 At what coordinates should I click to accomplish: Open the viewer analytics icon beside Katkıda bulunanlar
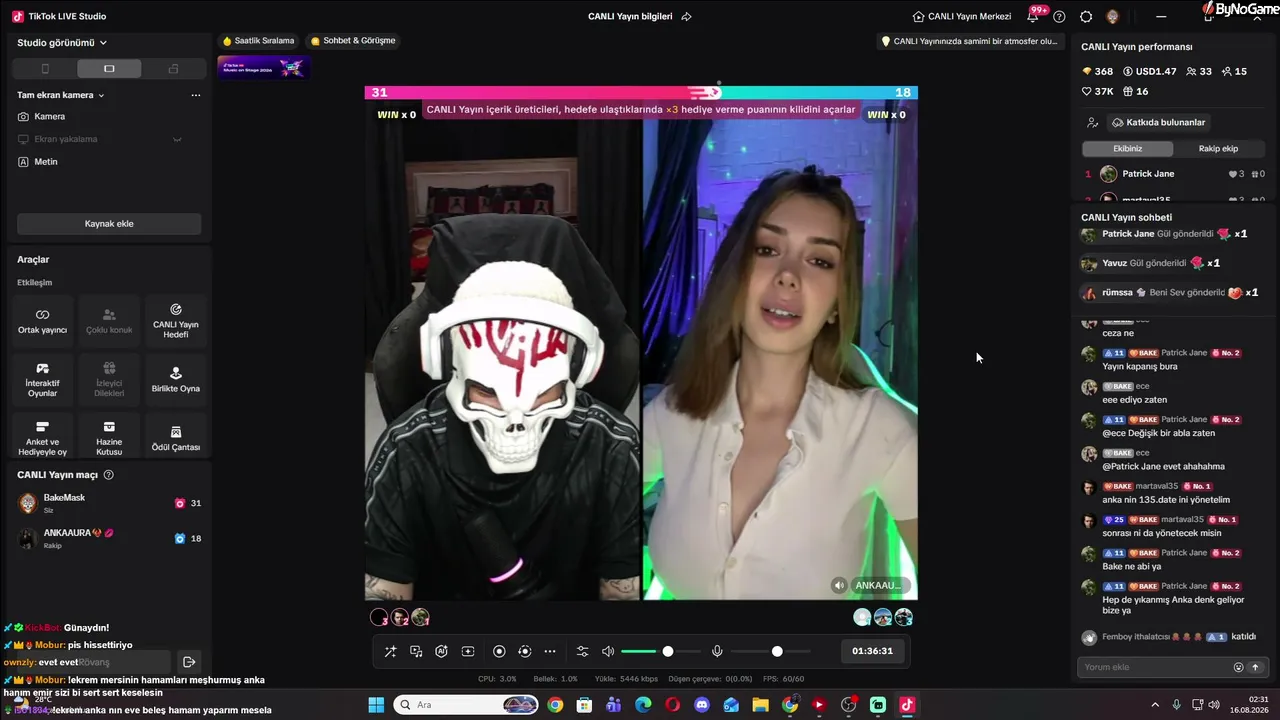click(x=1093, y=122)
